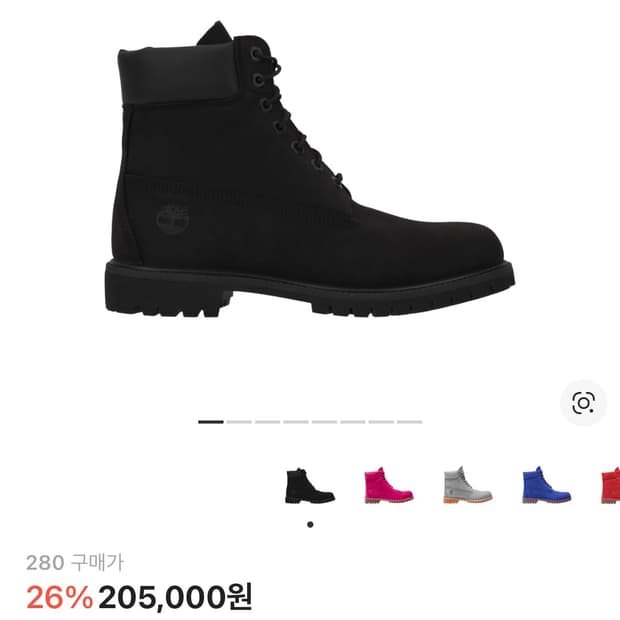Image resolution: width=620 pixels, height=620 pixels.
Task: Click the 205,000원 price text
Action: pyautogui.click(x=175, y=597)
